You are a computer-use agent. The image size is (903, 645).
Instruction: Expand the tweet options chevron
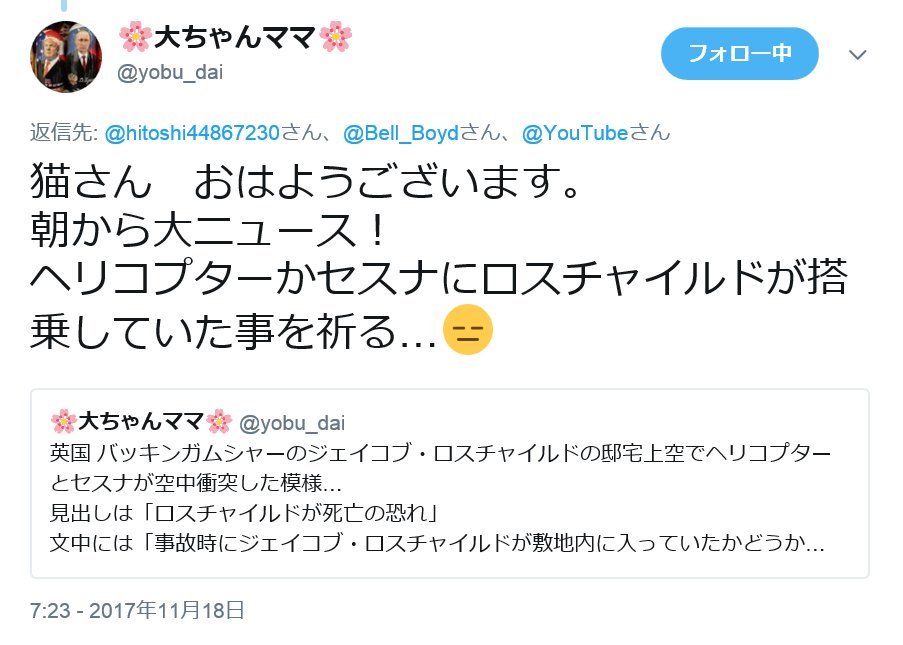click(x=858, y=55)
